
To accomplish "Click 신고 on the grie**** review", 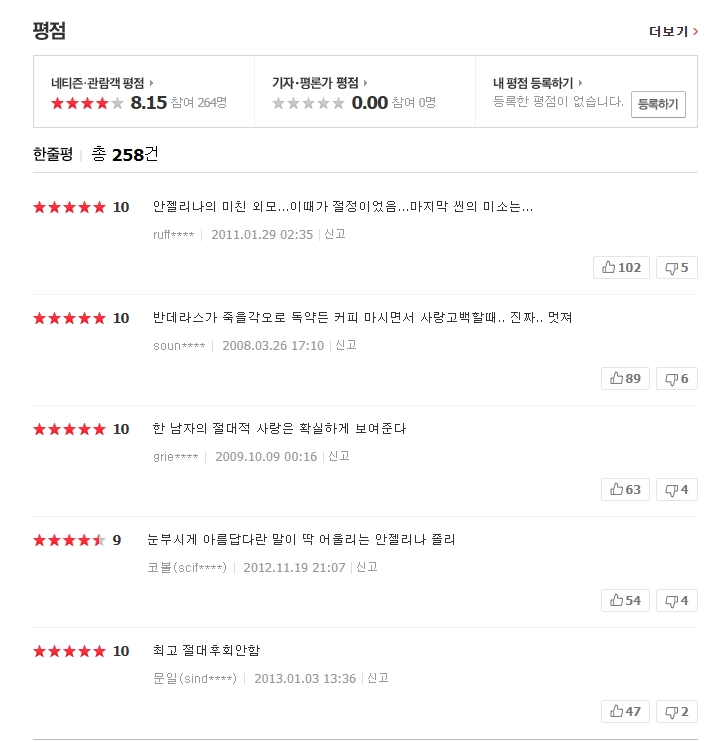I will (338, 457).
